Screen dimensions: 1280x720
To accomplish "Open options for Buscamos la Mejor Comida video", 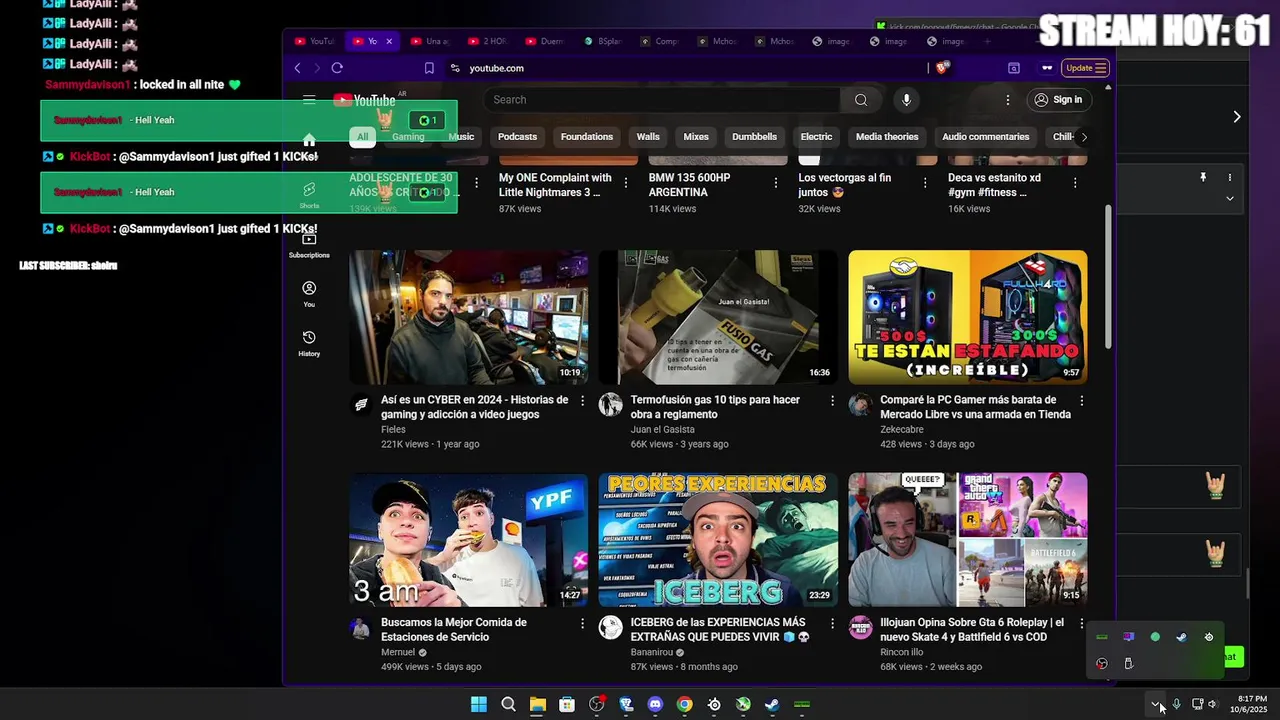I will coord(583,623).
